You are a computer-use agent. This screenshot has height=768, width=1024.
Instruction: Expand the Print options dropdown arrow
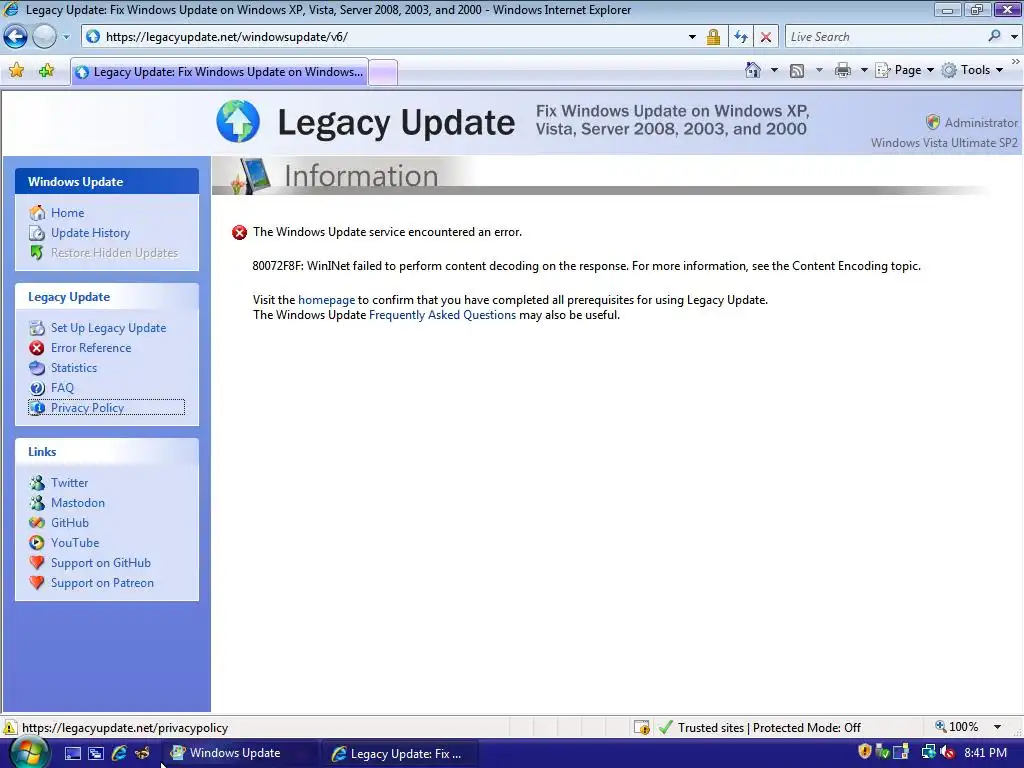863,70
